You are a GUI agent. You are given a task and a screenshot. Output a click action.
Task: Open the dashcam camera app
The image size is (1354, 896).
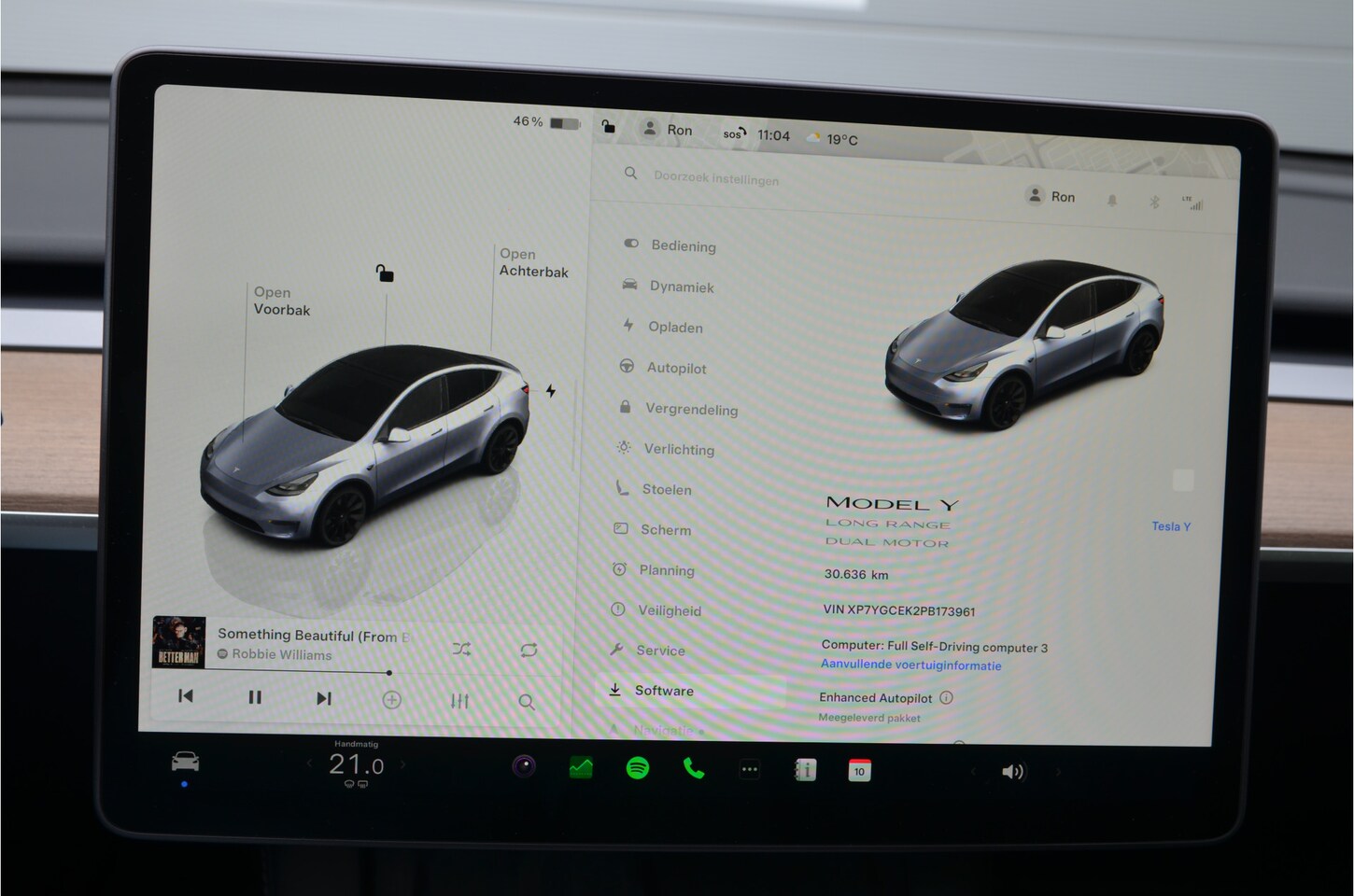coord(524,767)
